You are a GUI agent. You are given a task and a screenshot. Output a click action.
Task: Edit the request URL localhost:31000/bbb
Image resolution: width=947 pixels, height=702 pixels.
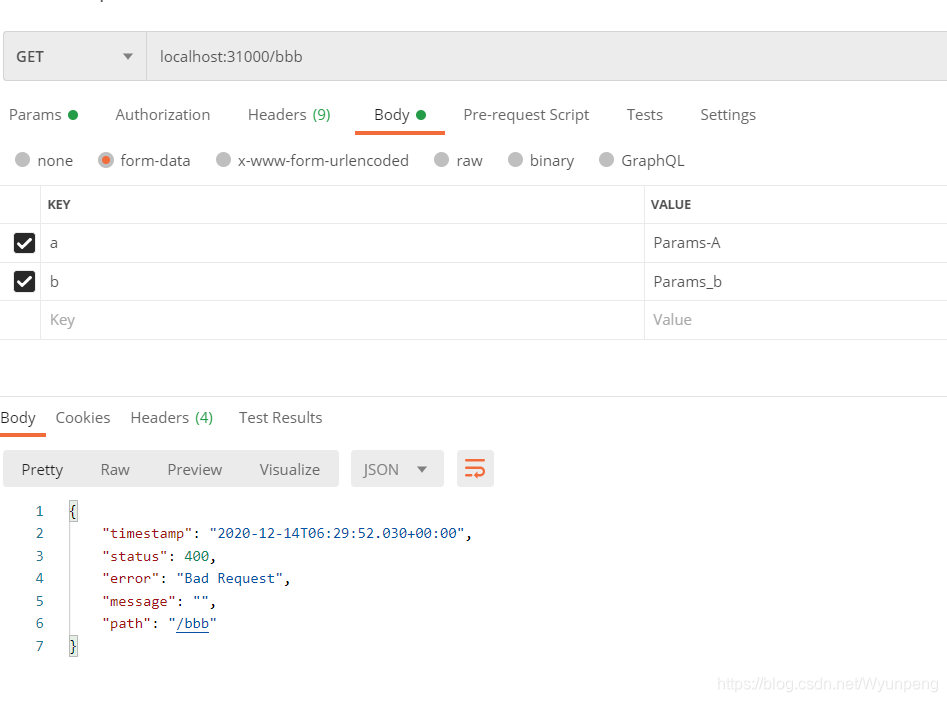[547, 57]
